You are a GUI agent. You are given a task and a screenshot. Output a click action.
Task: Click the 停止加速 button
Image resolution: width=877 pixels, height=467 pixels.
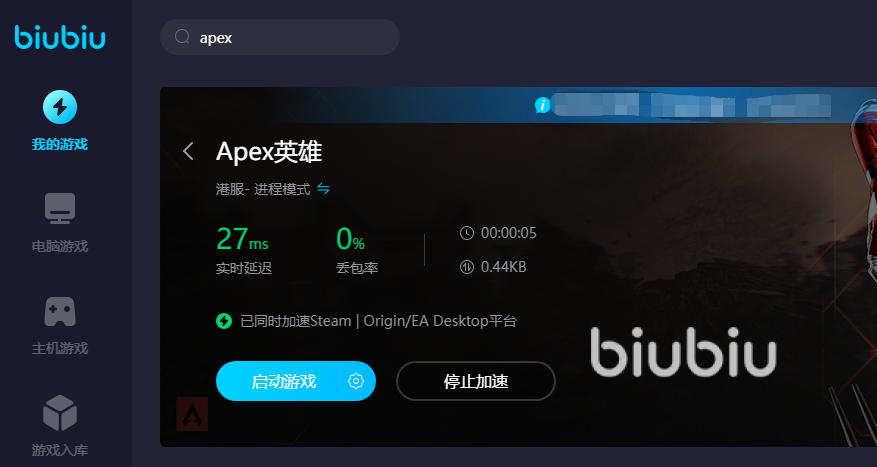(475, 381)
